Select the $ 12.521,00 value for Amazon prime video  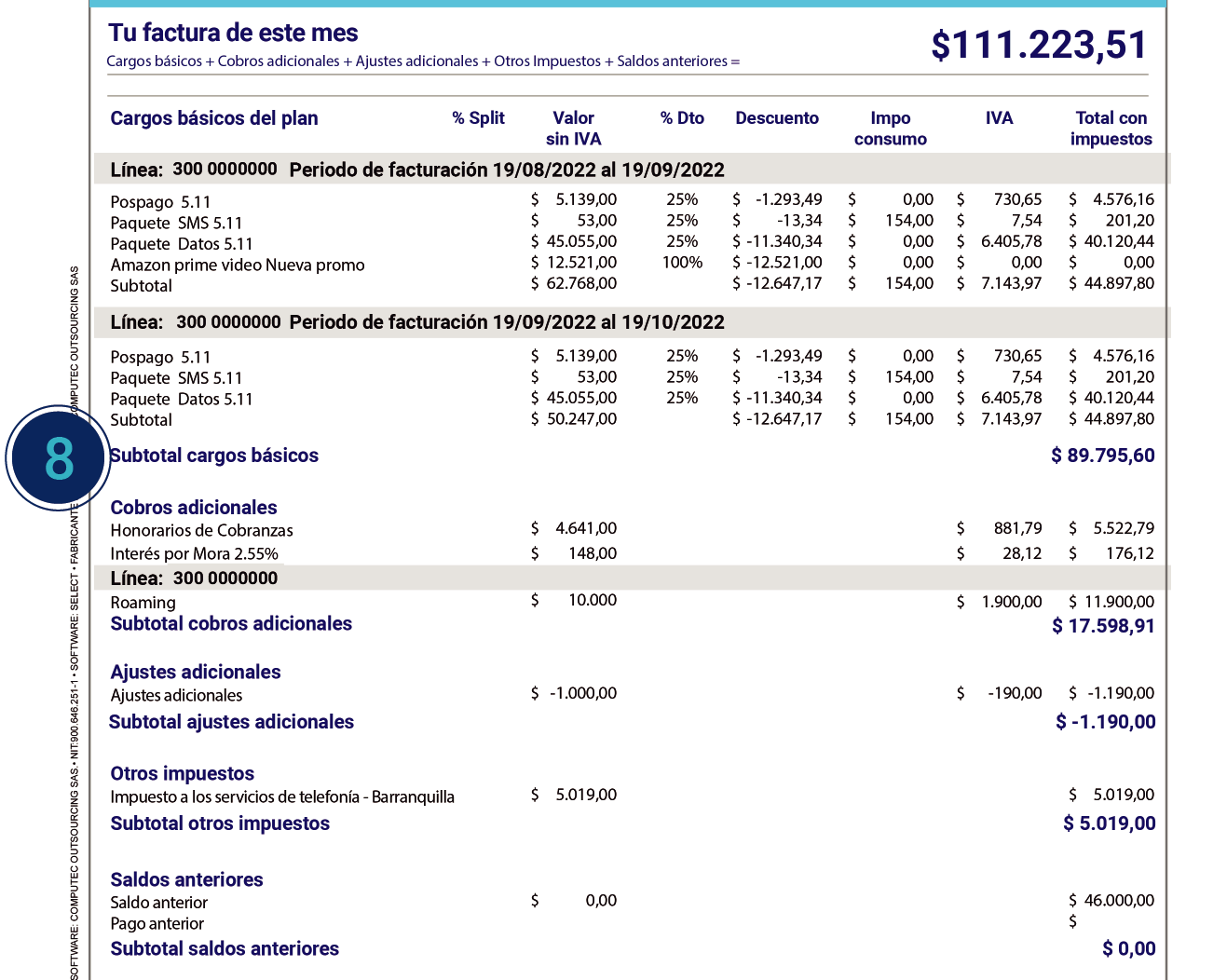pyautogui.click(x=574, y=263)
